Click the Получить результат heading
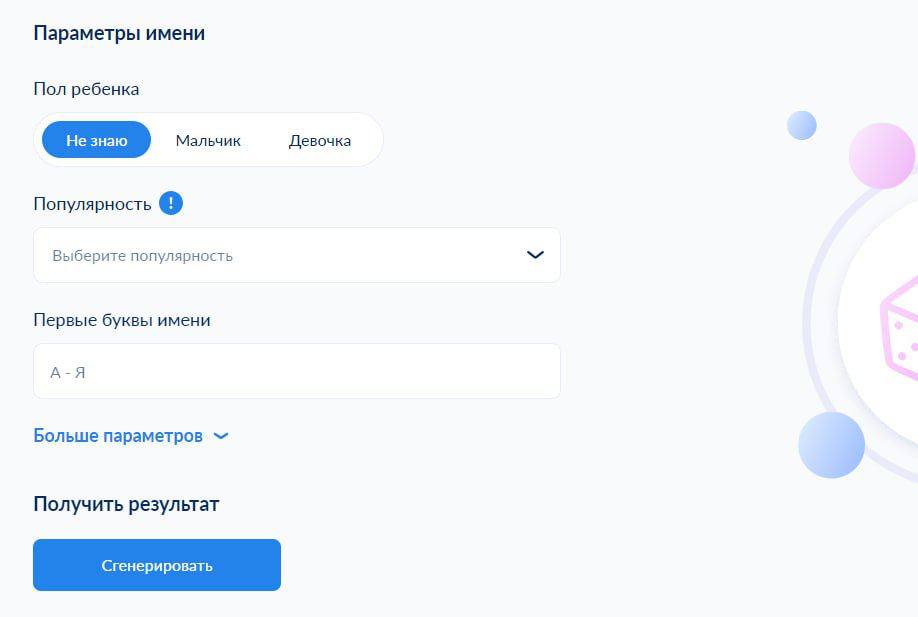 [x=126, y=504]
